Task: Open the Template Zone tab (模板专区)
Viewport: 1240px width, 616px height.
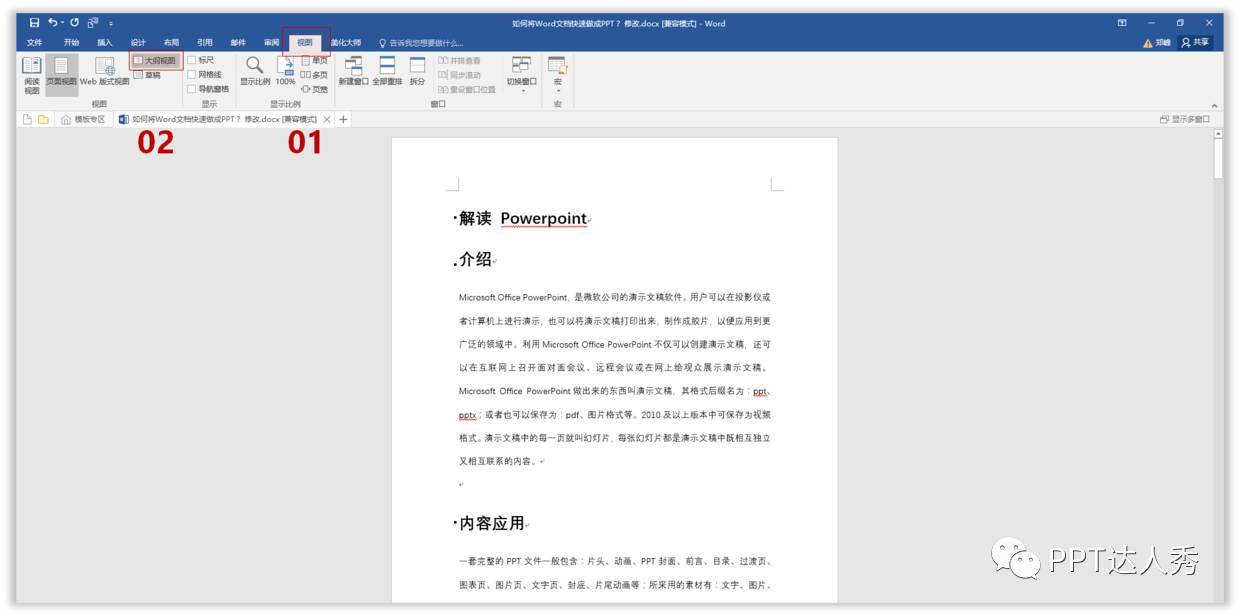Action: [82, 119]
